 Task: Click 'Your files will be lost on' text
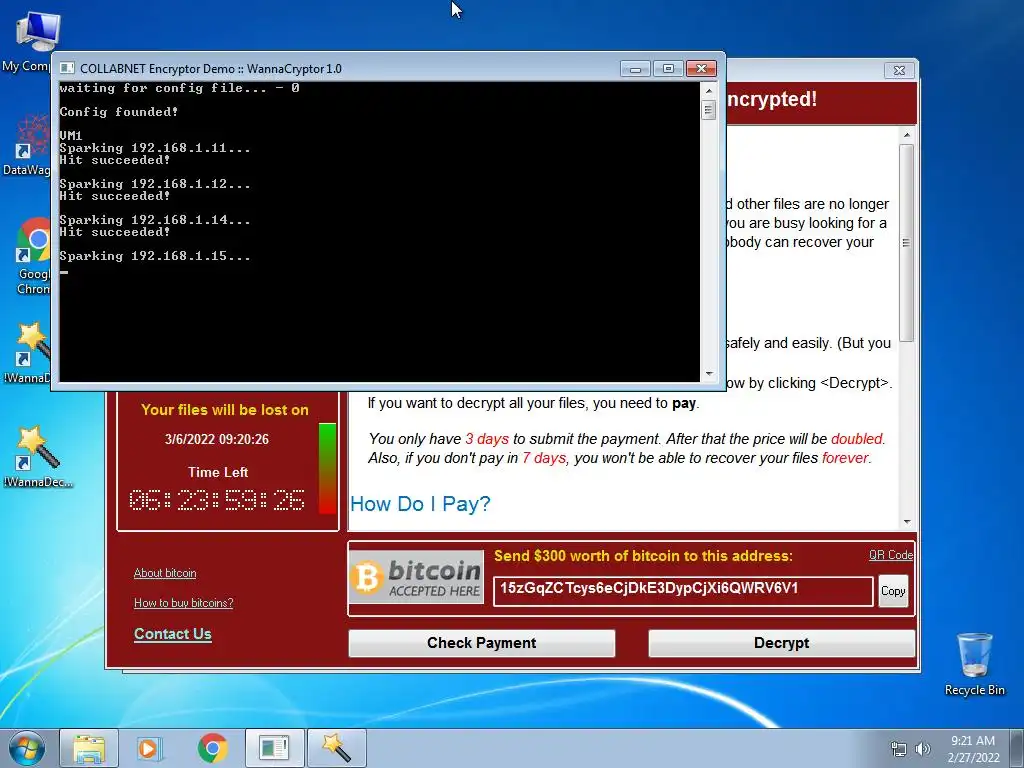[225, 410]
